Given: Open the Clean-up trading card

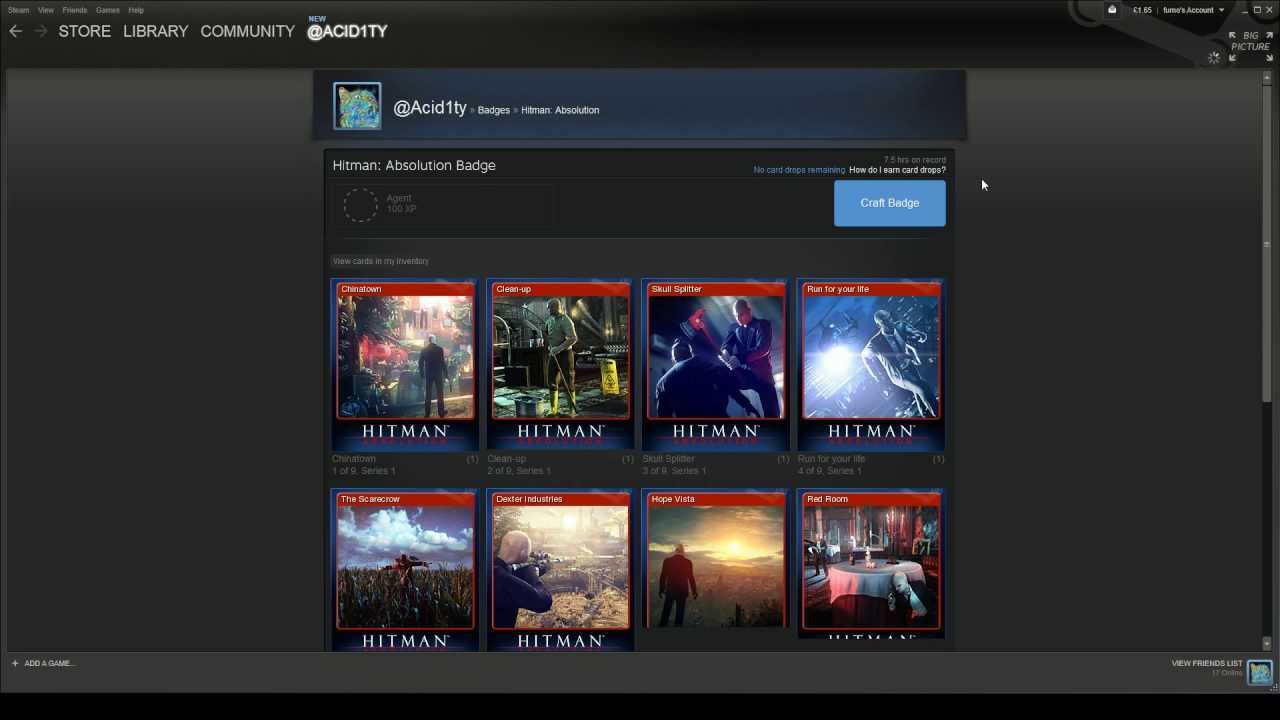Looking at the screenshot, I should (x=560, y=366).
